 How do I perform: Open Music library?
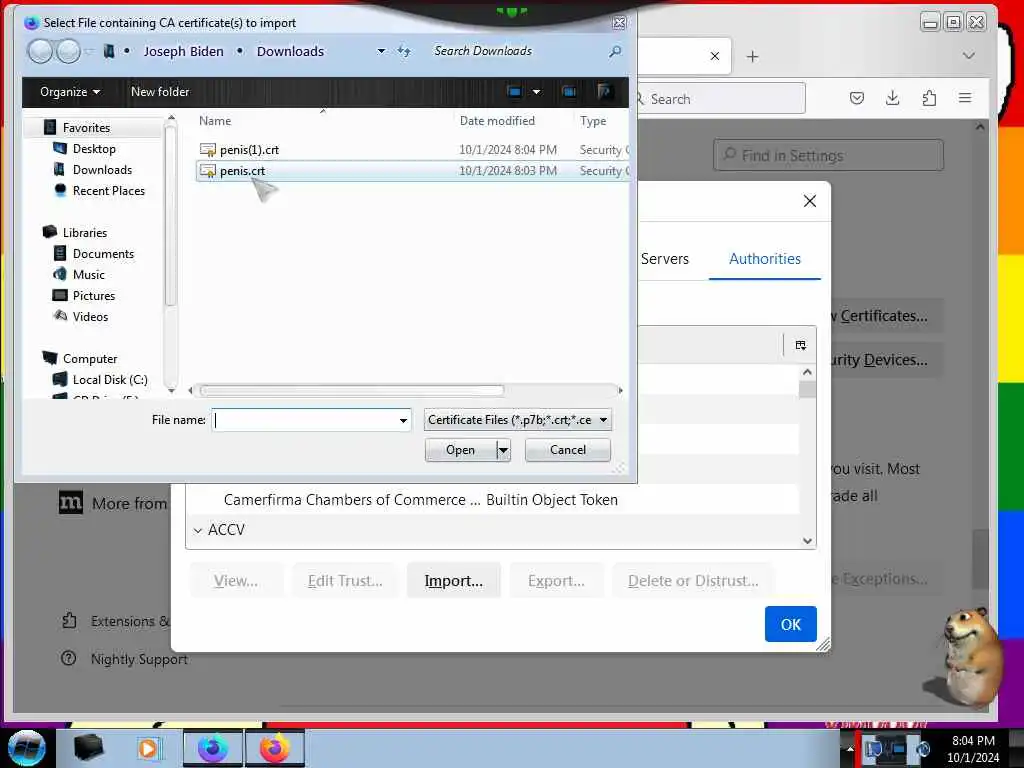88,274
